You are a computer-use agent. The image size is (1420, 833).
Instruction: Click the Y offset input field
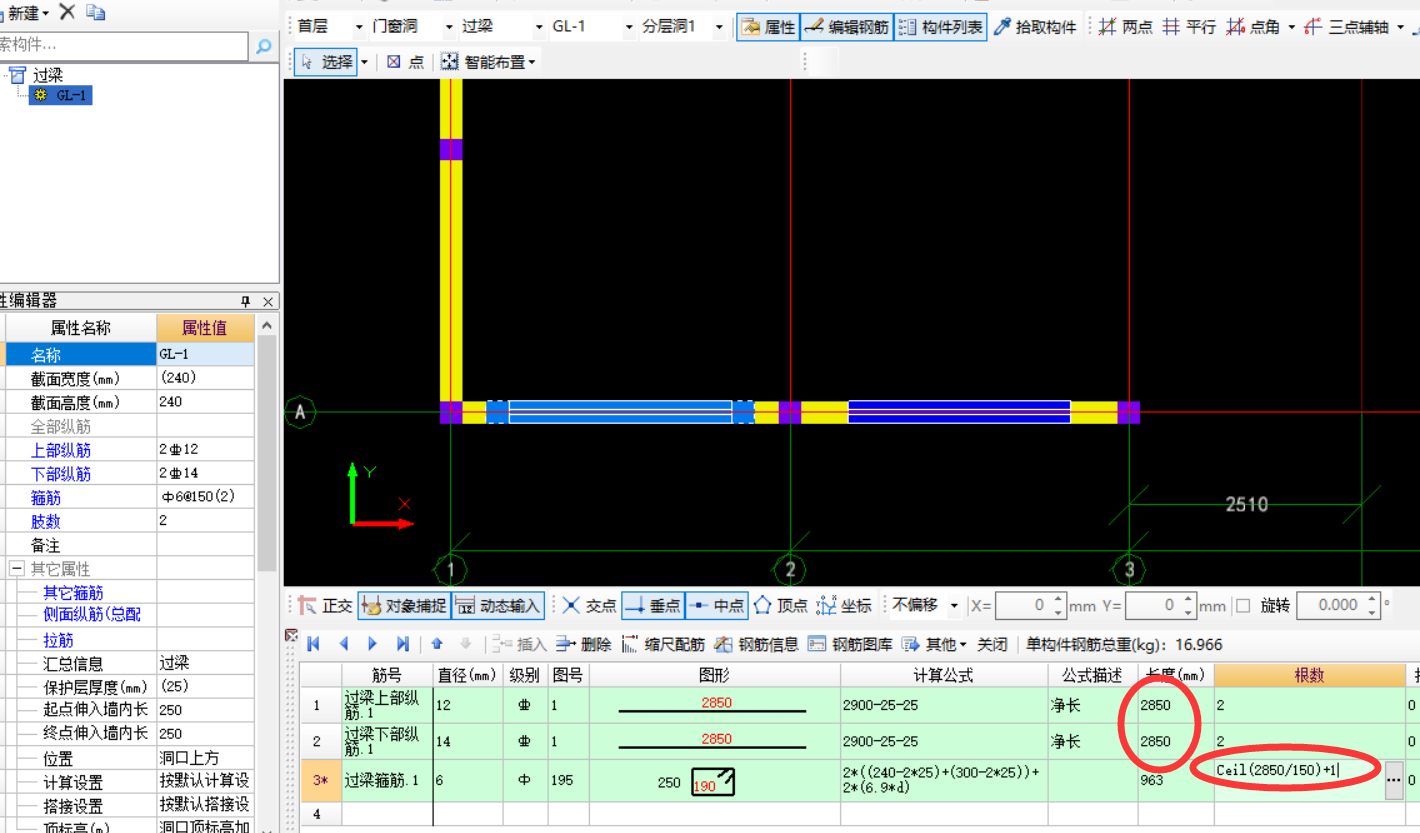coord(1152,605)
